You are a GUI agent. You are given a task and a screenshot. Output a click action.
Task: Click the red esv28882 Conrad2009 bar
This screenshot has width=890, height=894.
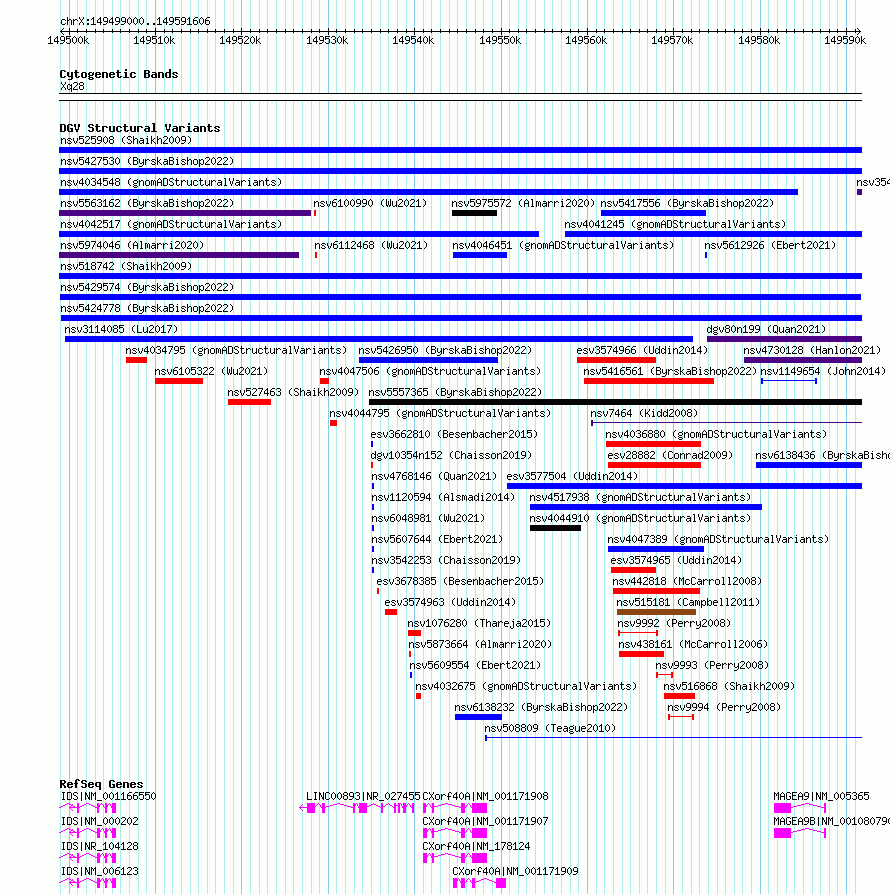[654, 465]
